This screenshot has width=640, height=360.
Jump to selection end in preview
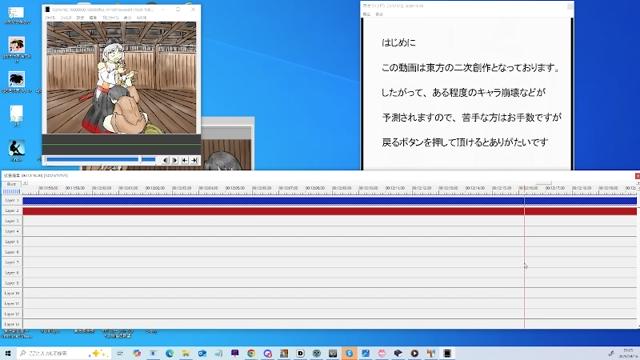point(194,160)
